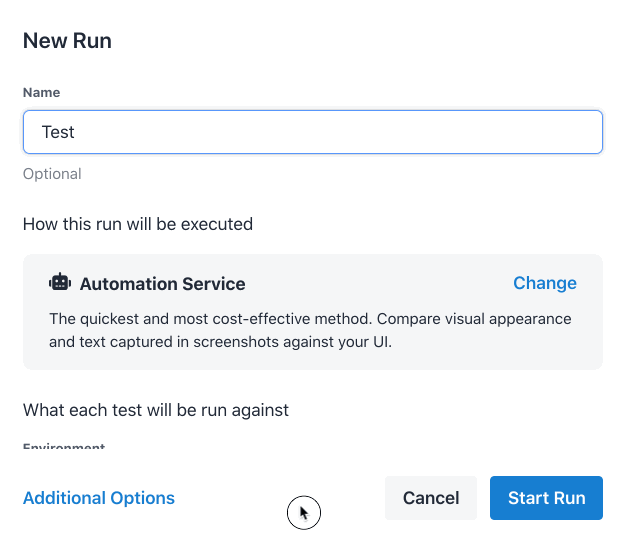The image size is (627, 540).
Task: Click the Automation Service robot icon
Action: (60, 283)
